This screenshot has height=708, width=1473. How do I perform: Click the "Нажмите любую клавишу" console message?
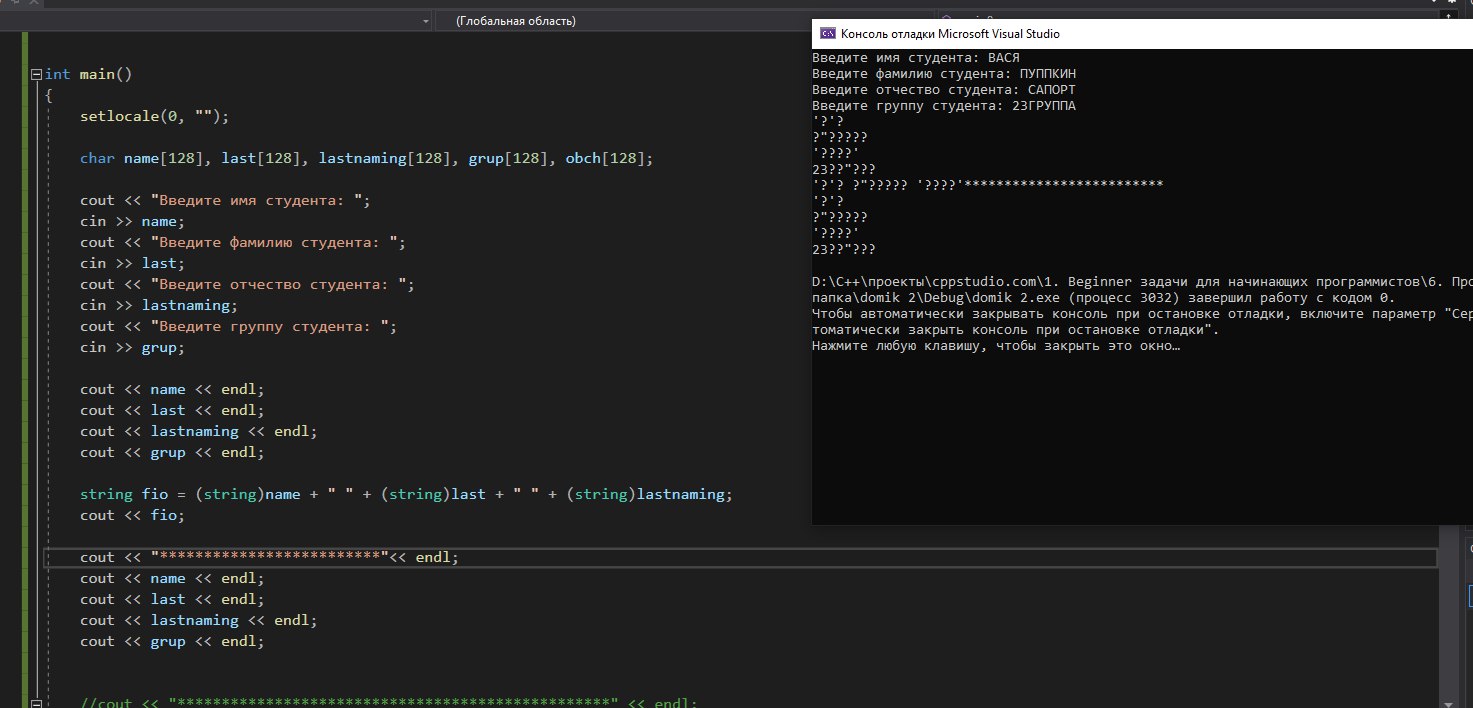[996, 346]
